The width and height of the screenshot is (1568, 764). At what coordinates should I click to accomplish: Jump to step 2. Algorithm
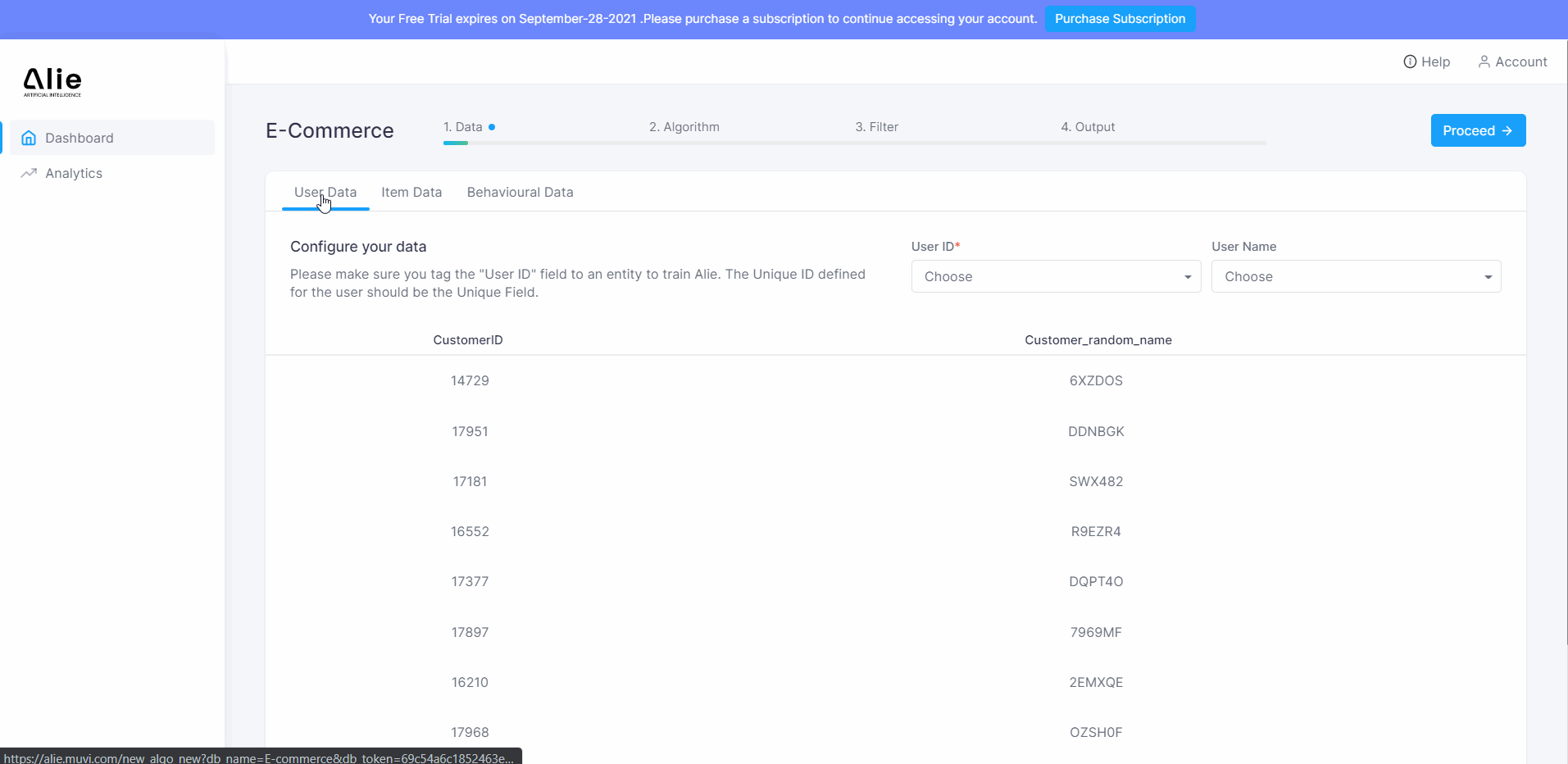[684, 127]
